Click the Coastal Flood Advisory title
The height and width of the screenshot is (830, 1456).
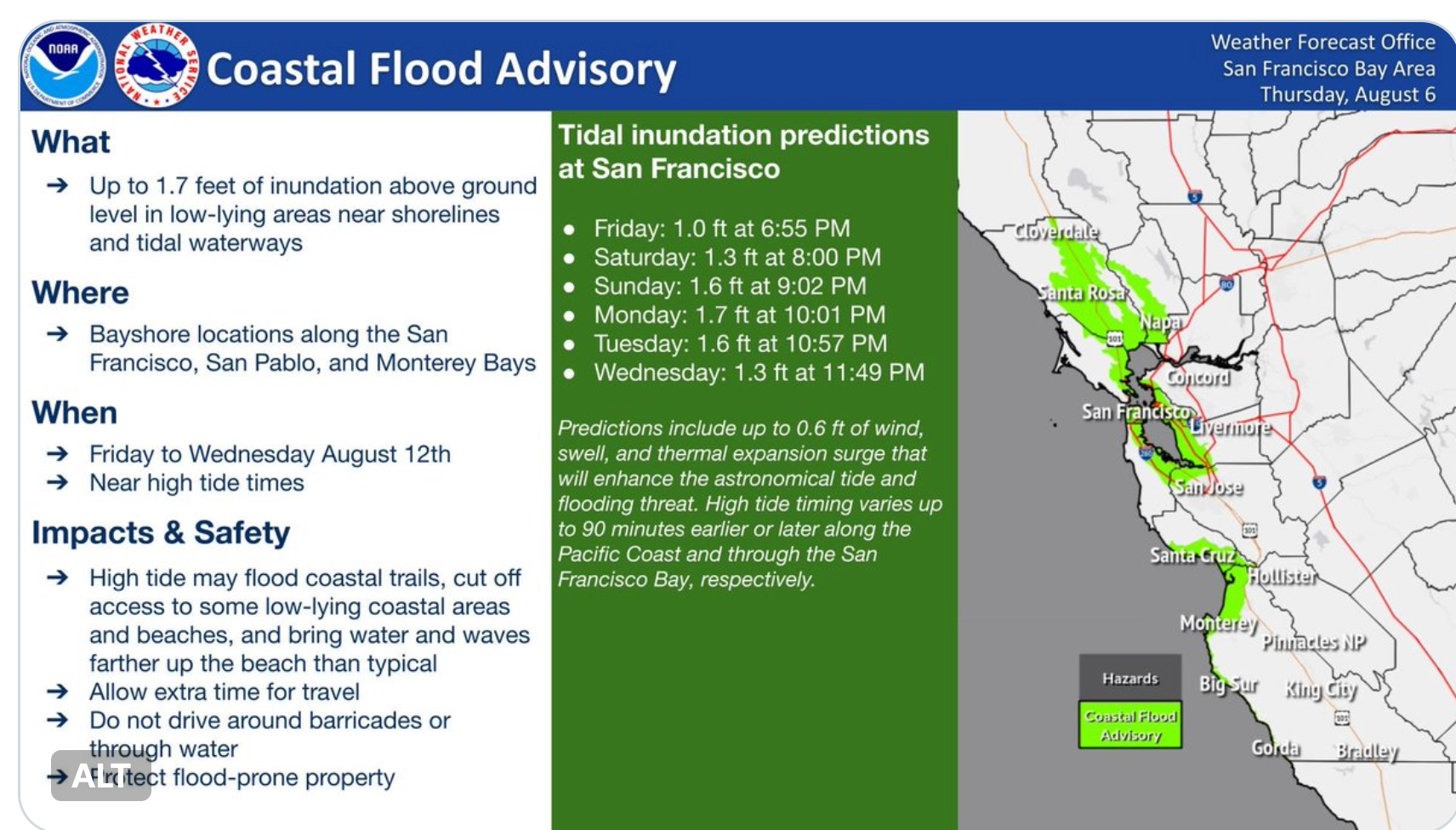point(441,69)
